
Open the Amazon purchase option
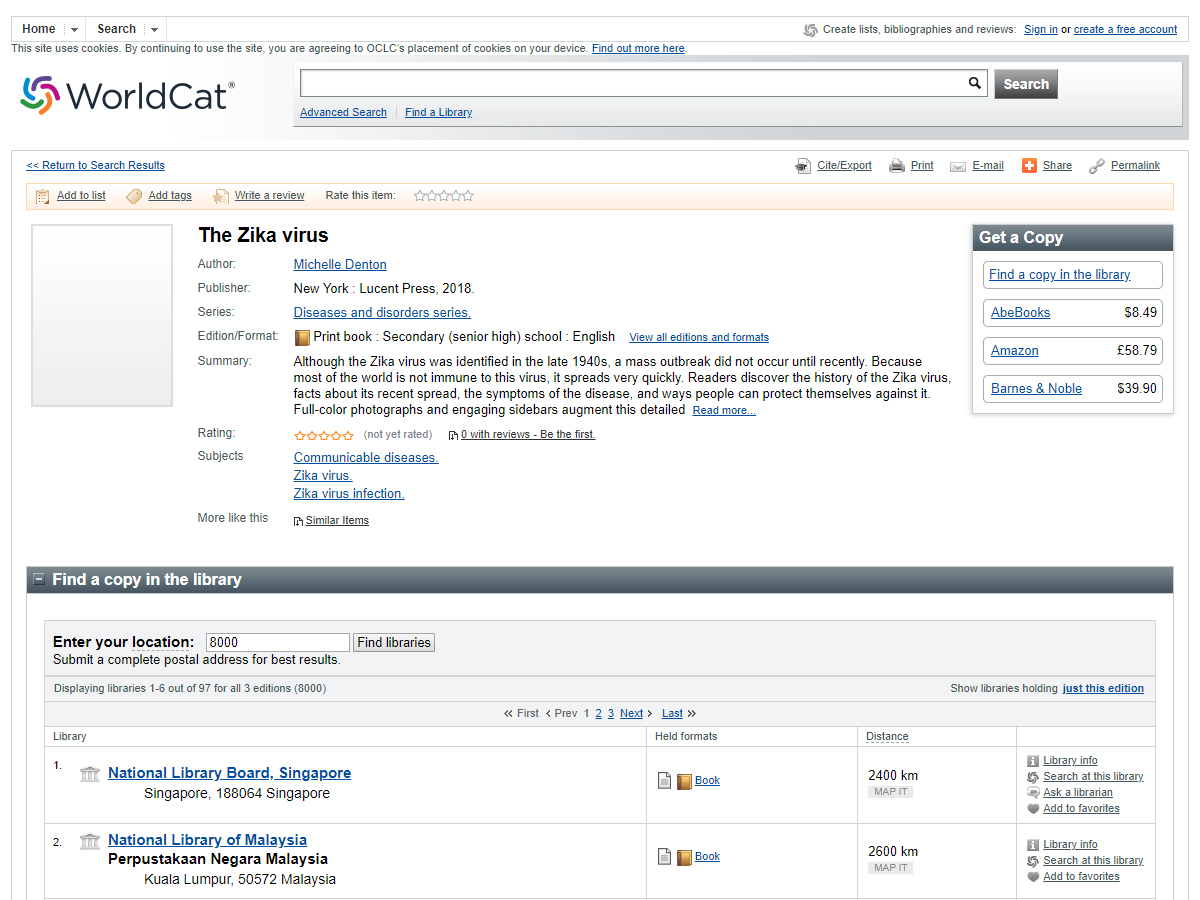[x=1014, y=351]
